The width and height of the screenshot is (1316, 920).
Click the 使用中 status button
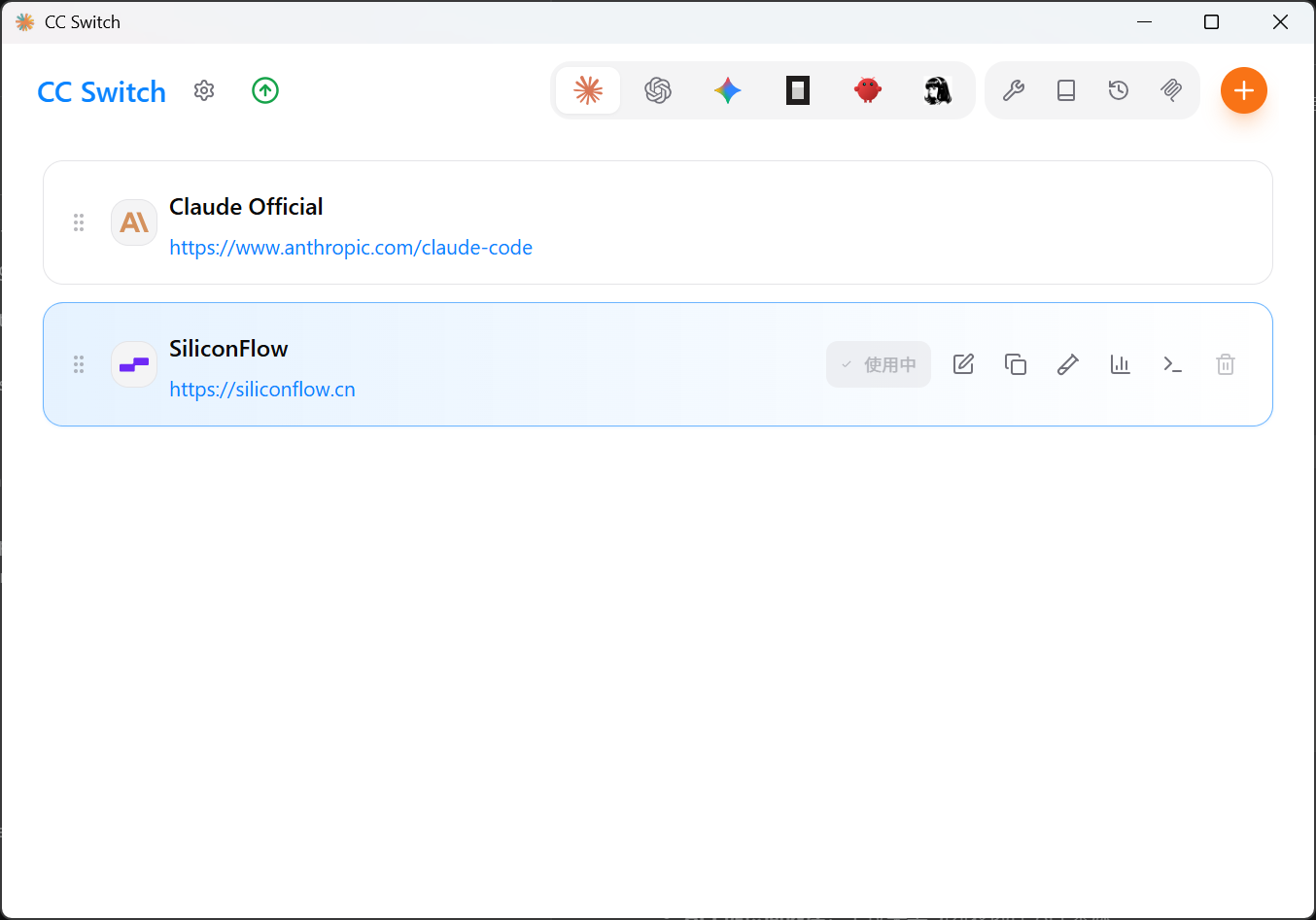pos(879,364)
